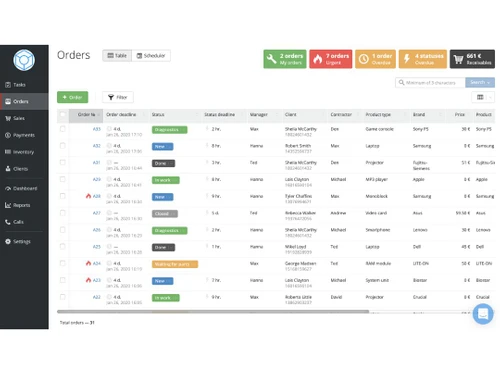This screenshot has width=500, height=375.
Task: Select checkbox for order A33
Action: click(63, 129)
